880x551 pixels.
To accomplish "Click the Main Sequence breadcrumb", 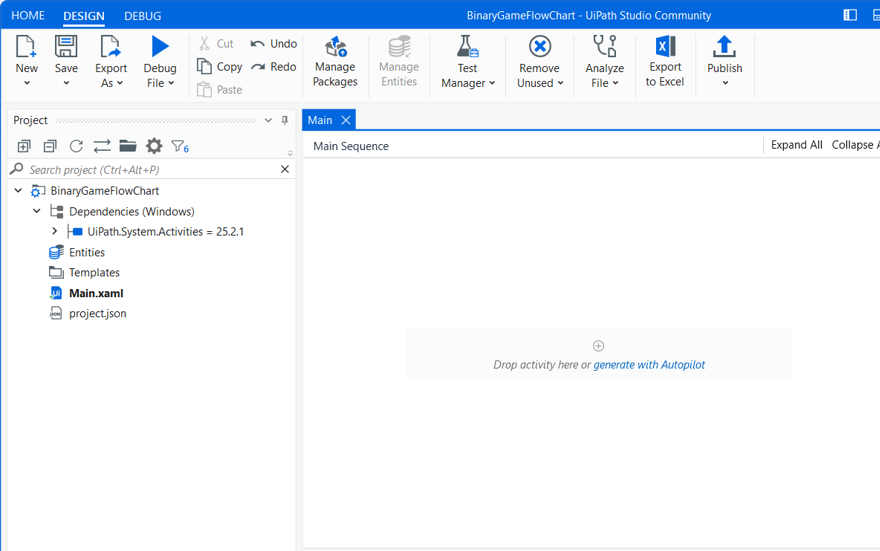I will point(351,146).
